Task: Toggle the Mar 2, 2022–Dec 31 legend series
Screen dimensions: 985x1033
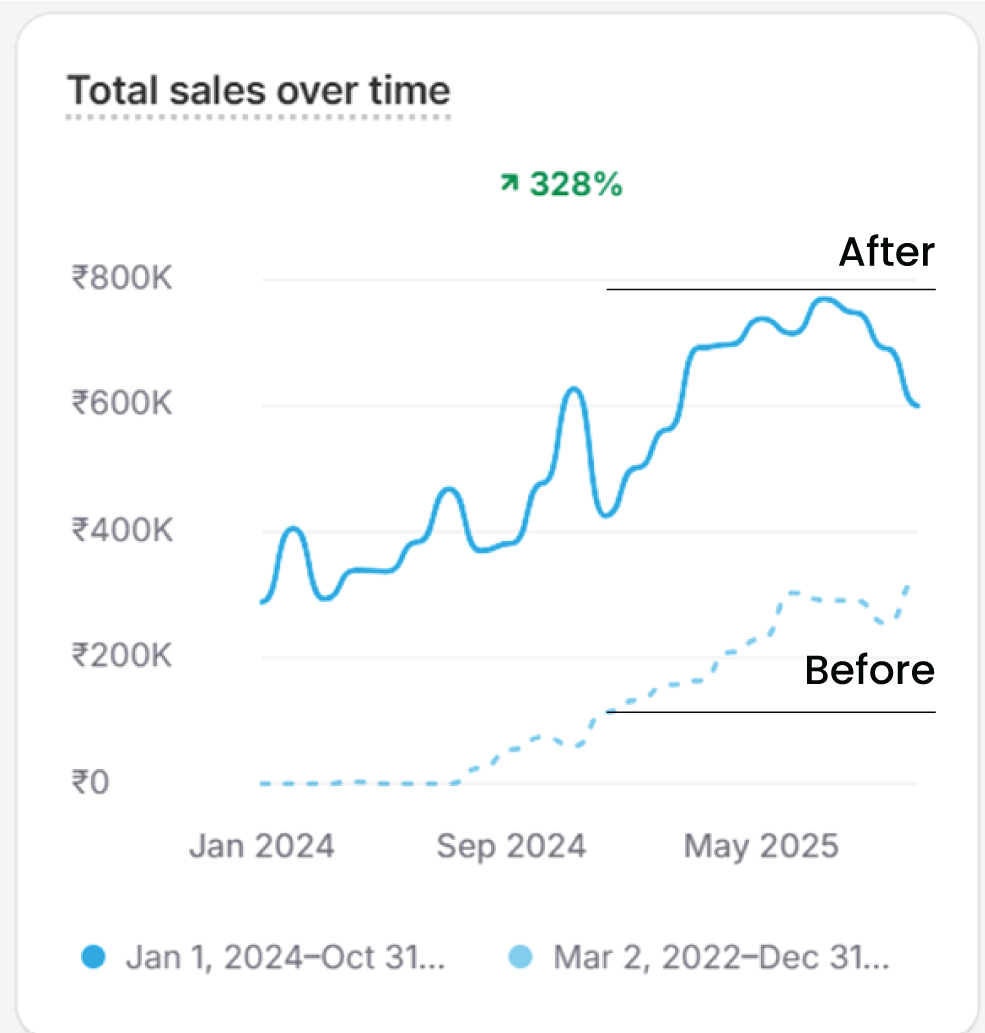Action: 720,957
